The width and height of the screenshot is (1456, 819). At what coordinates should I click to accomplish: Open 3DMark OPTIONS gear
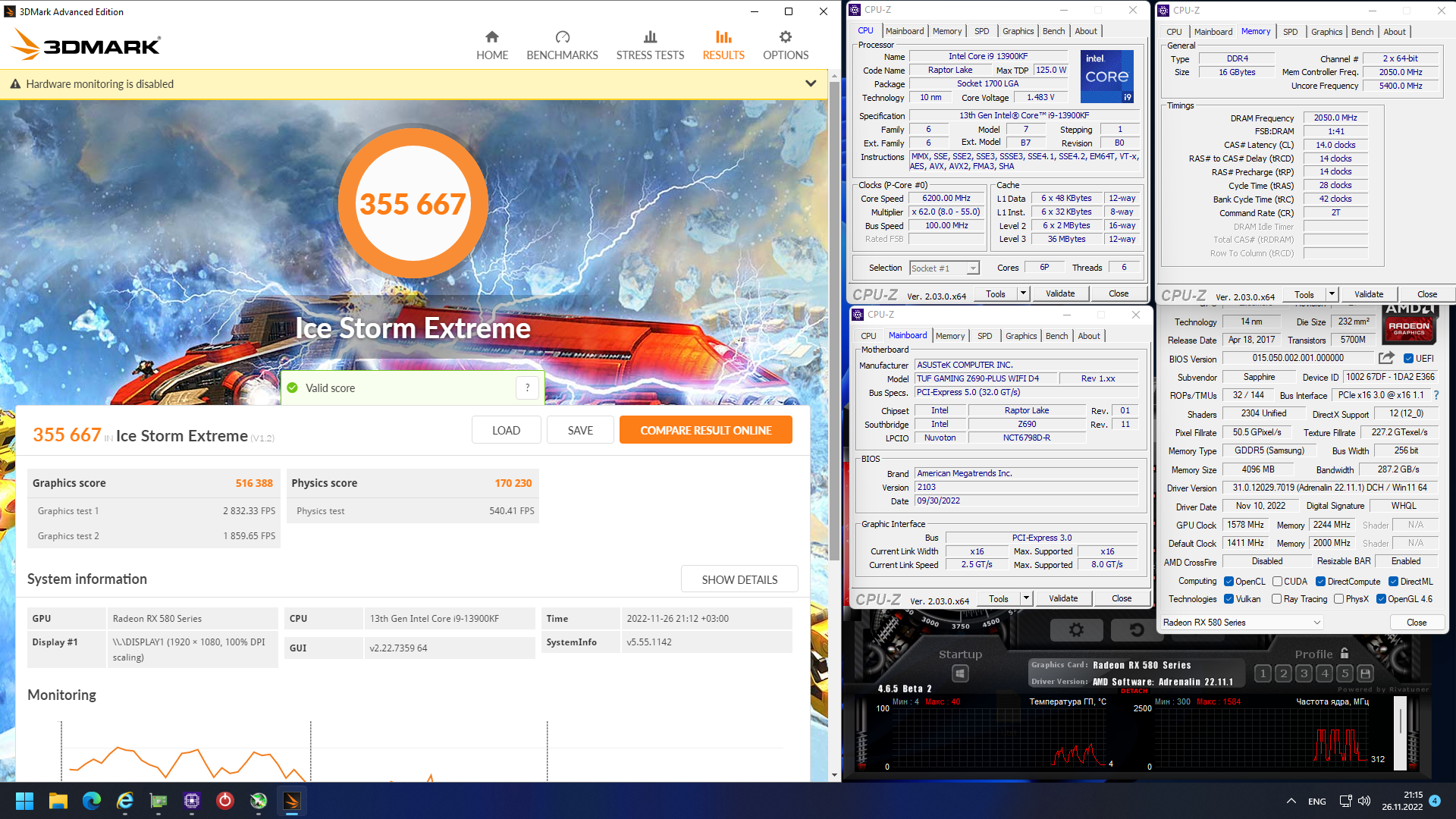pyautogui.click(x=786, y=37)
